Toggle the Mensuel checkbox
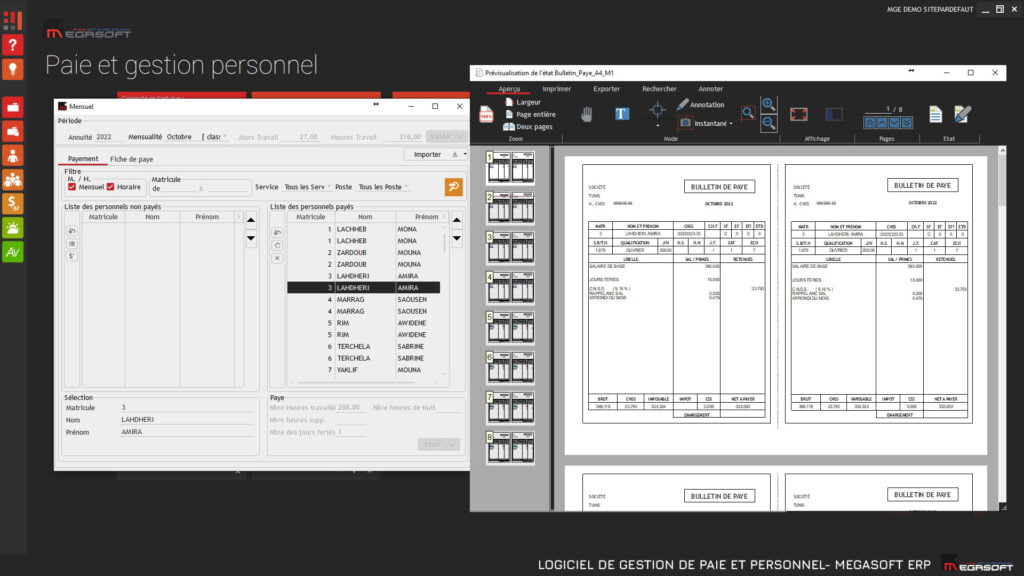Image resolution: width=1024 pixels, height=576 pixels. (72, 187)
